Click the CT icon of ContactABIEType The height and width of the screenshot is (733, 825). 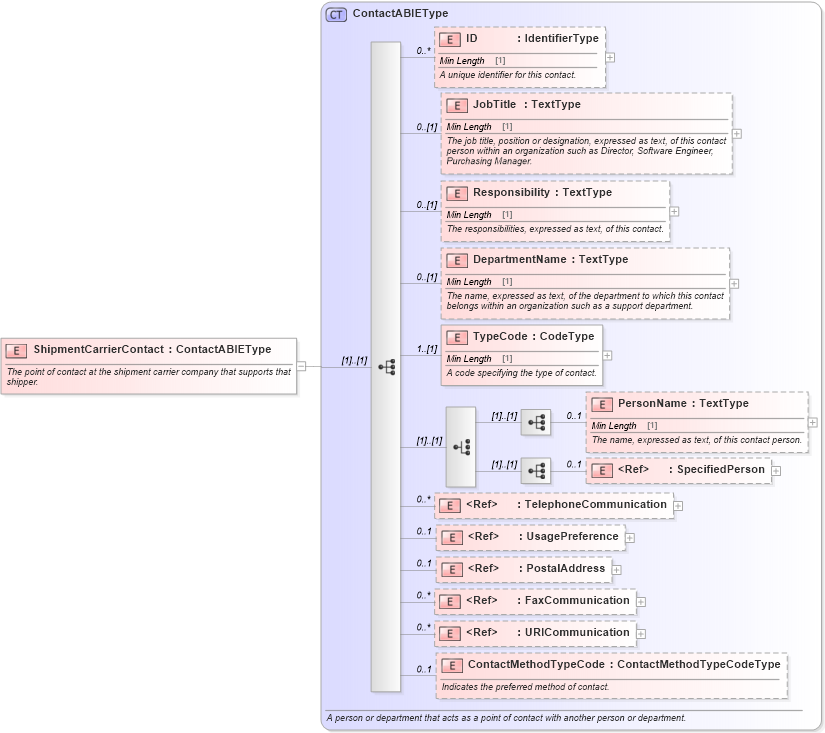tap(337, 14)
